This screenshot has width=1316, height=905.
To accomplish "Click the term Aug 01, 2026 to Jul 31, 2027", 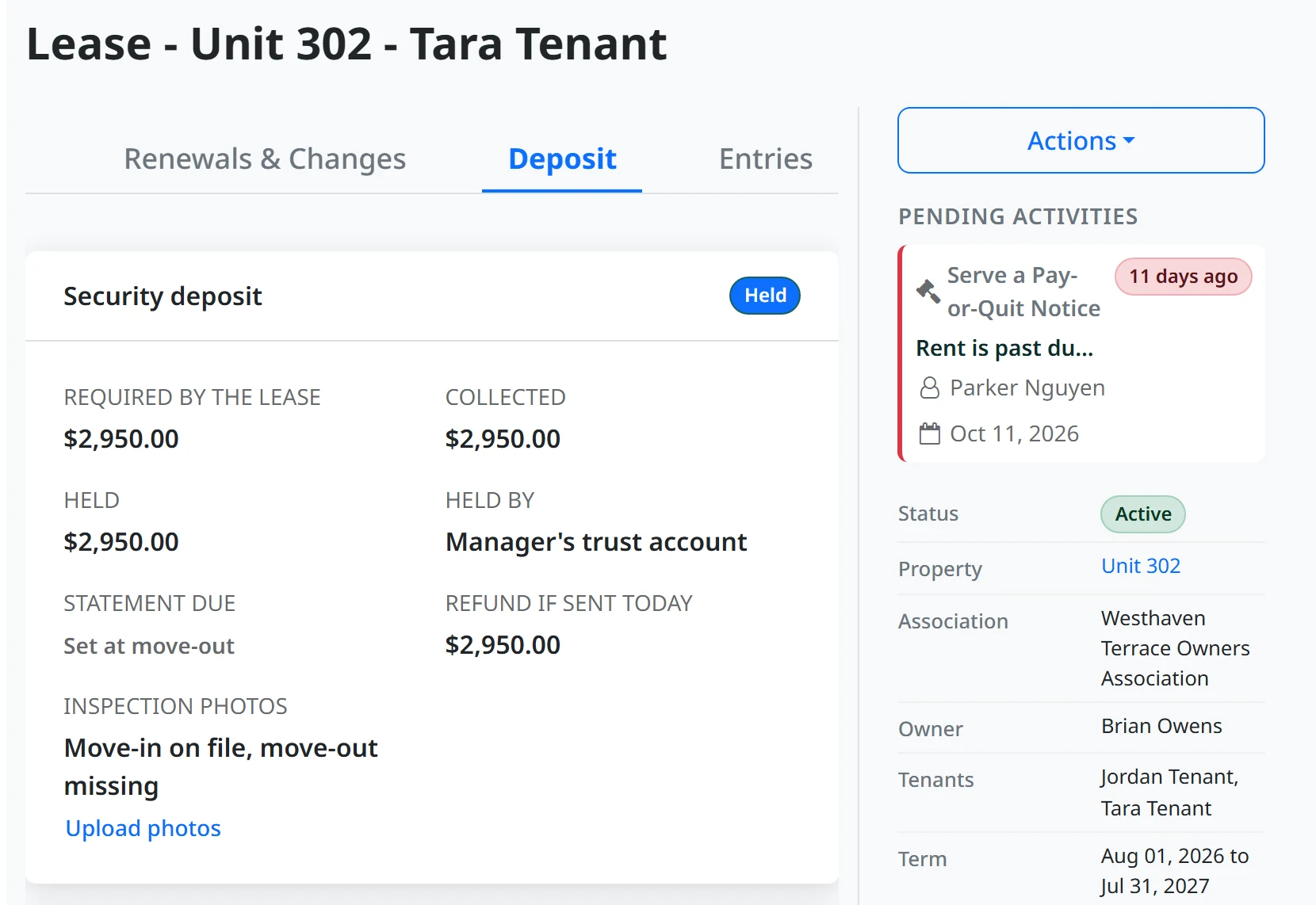I will click(x=1175, y=871).
